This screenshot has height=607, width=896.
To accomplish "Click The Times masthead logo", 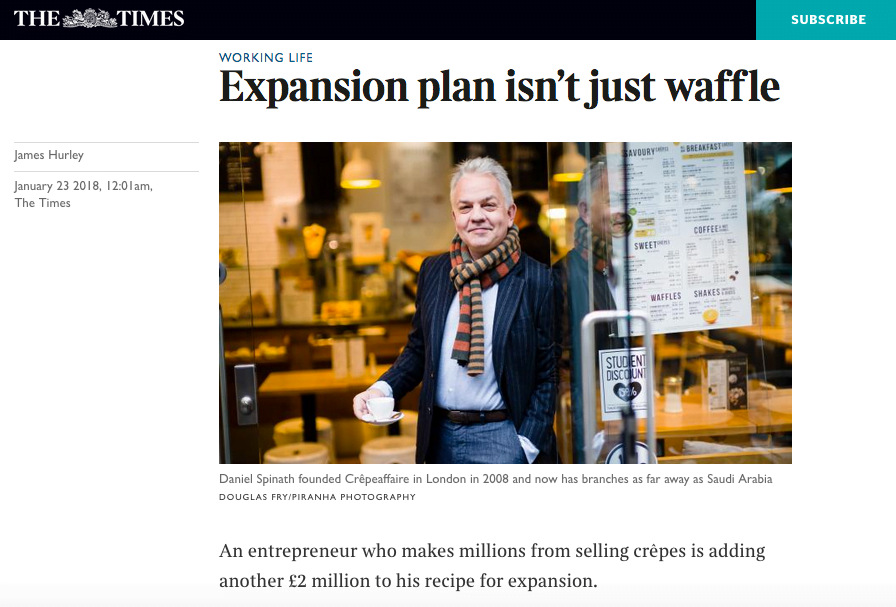I will 97,17.
